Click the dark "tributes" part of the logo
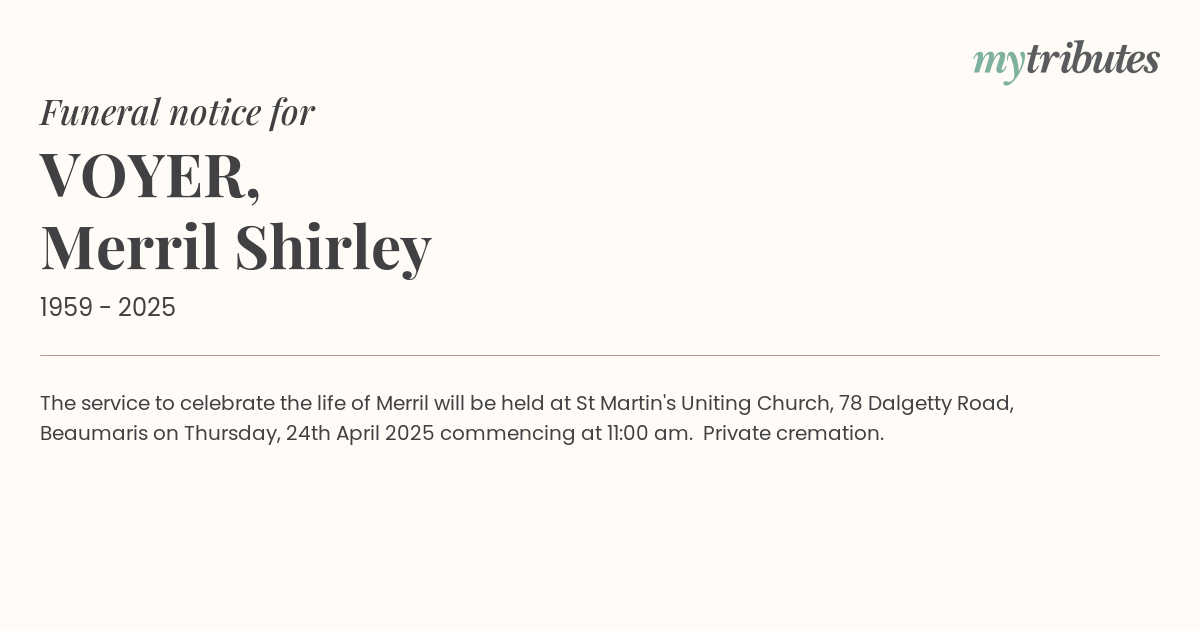The width and height of the screenshot is (1200, 630). [1092, 59]
